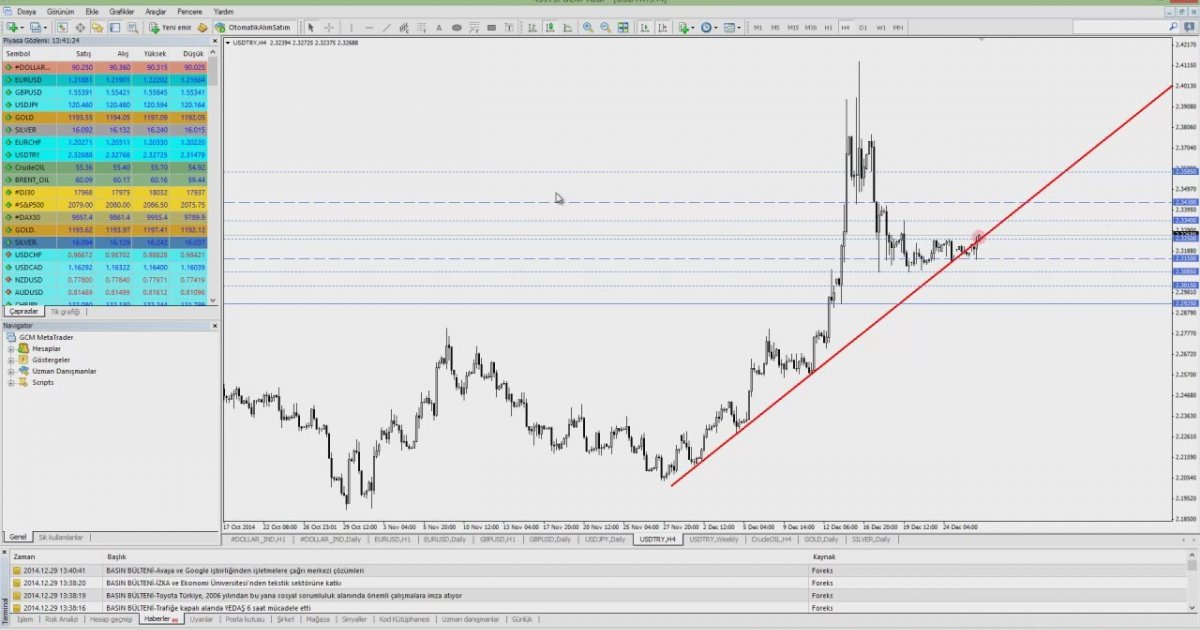Expand the Hesaplar tree node

point(11,349)
